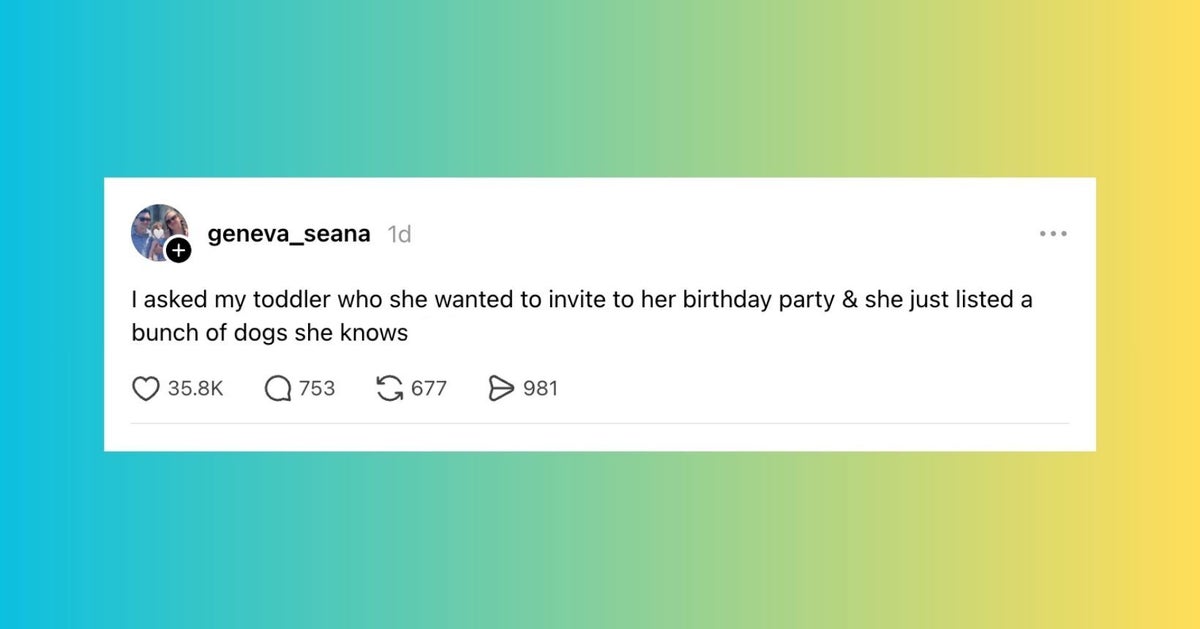Repost using the circular arrows icon
This screenshot has width=1200, height=629.
pos(389,388)
